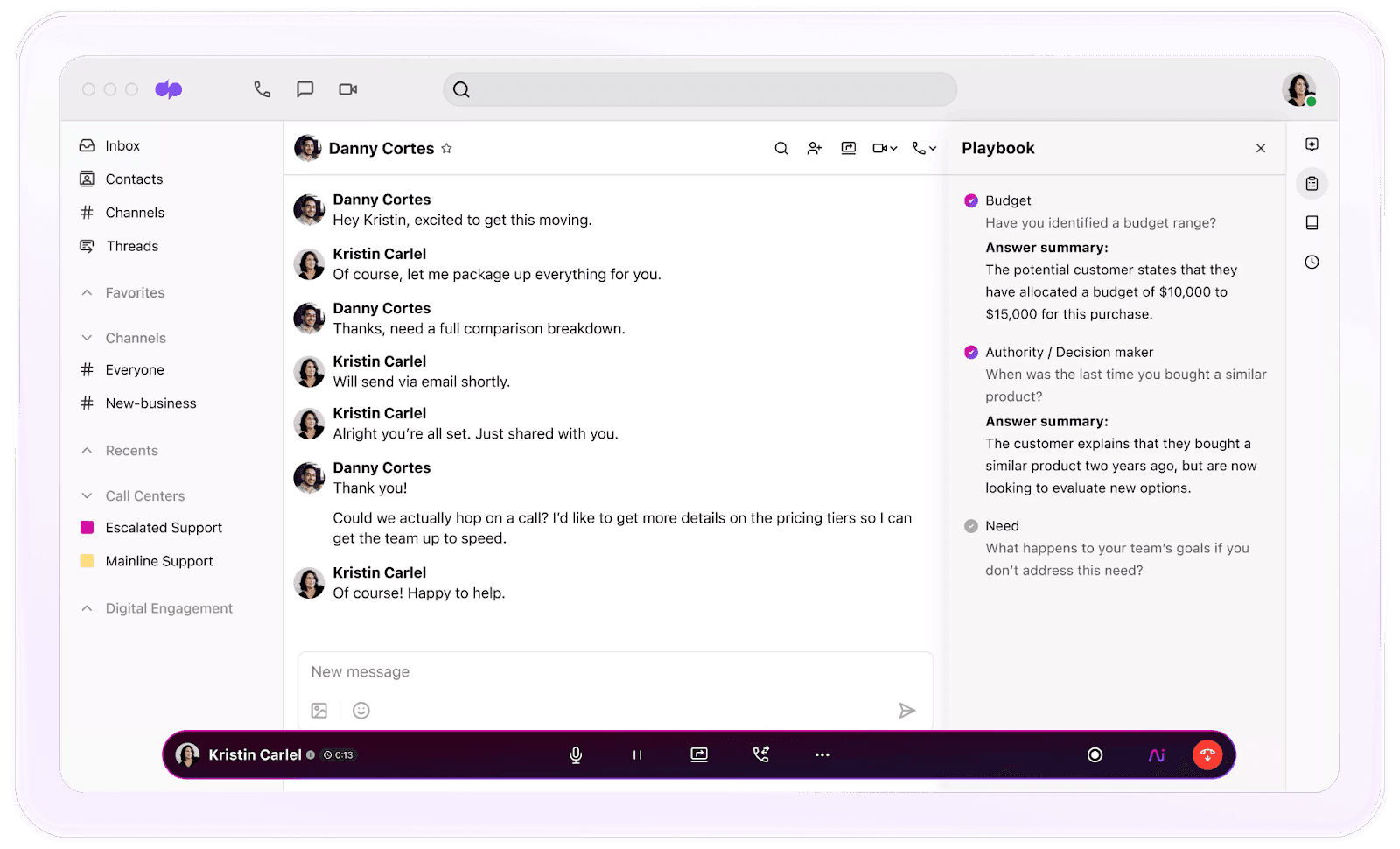
Task: Open the AI assistant in the call bar
Action: (x=1157, y=754)
